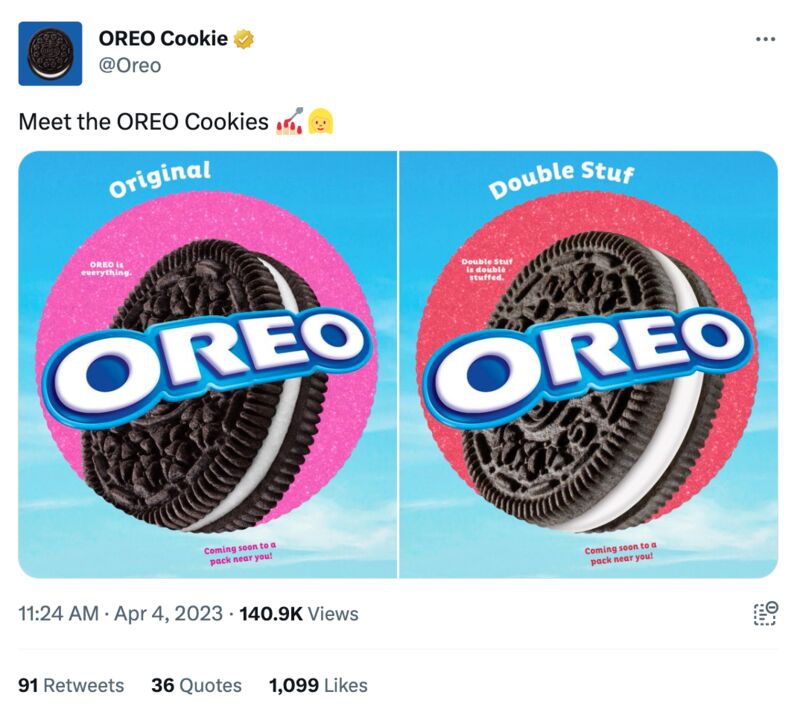Screen dimensions: 800x718
Task: Show the 36 Quotes list
Action: pyautogui.click(x=197, y=686)
